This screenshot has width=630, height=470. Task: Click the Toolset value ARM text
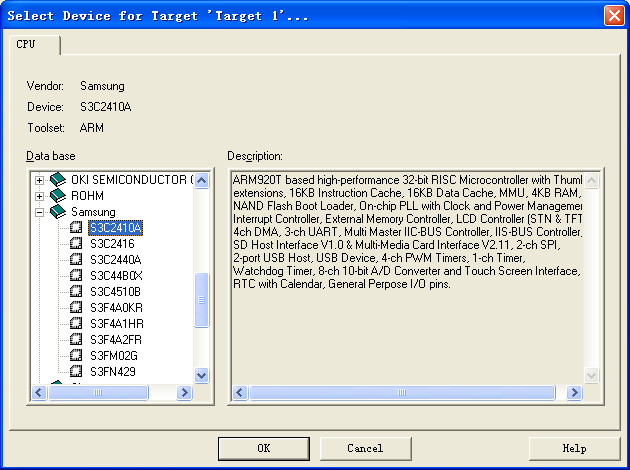[x=92, y=128]
